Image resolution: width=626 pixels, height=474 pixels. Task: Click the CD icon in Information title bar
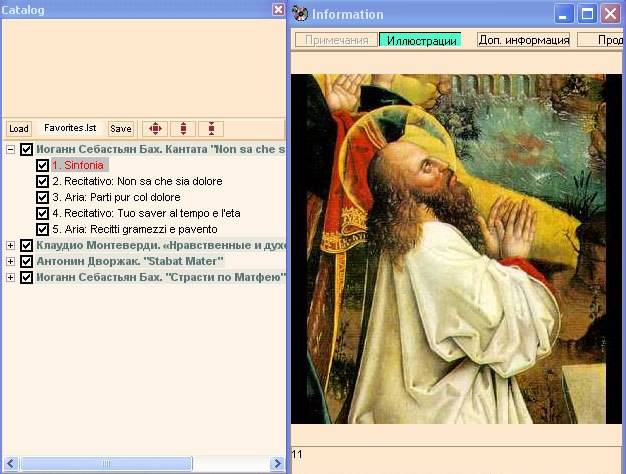pos(300,14)
